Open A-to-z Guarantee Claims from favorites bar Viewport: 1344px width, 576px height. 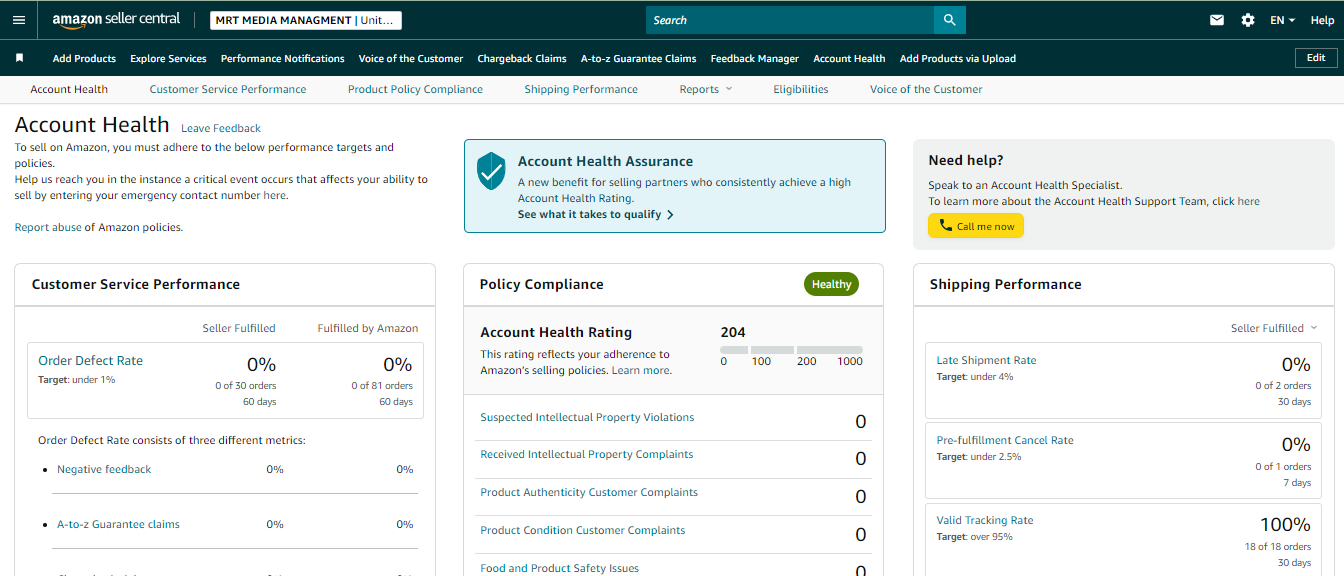(x=639, y=58)
